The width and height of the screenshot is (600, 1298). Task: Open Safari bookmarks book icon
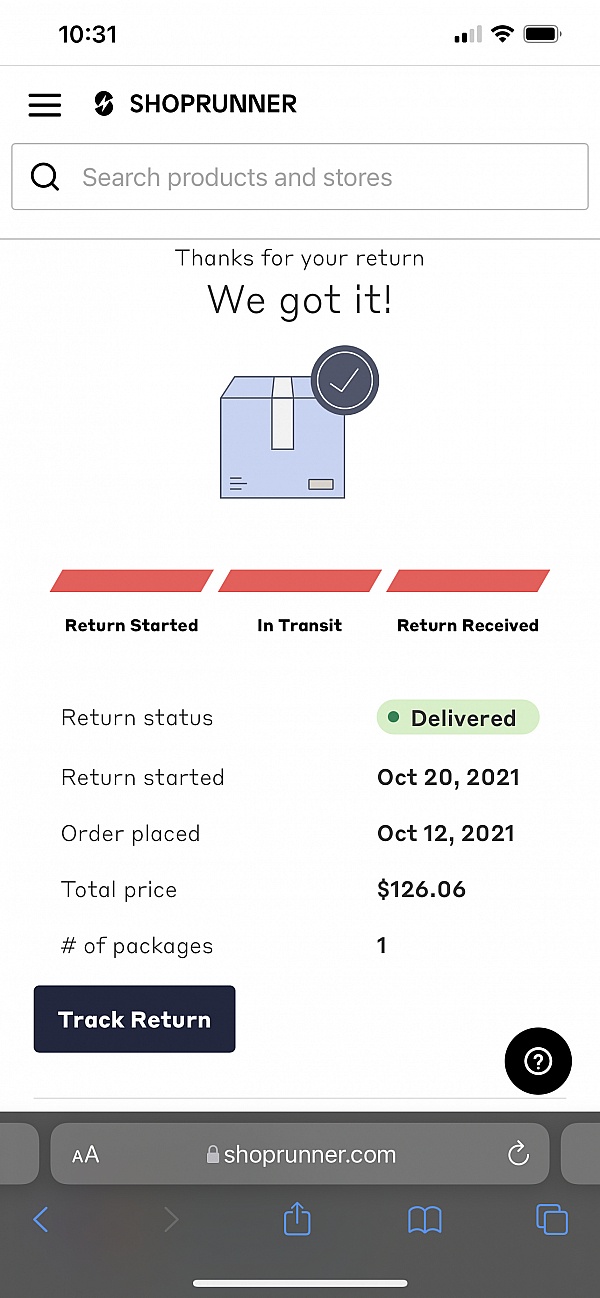tap(425, 1219)
